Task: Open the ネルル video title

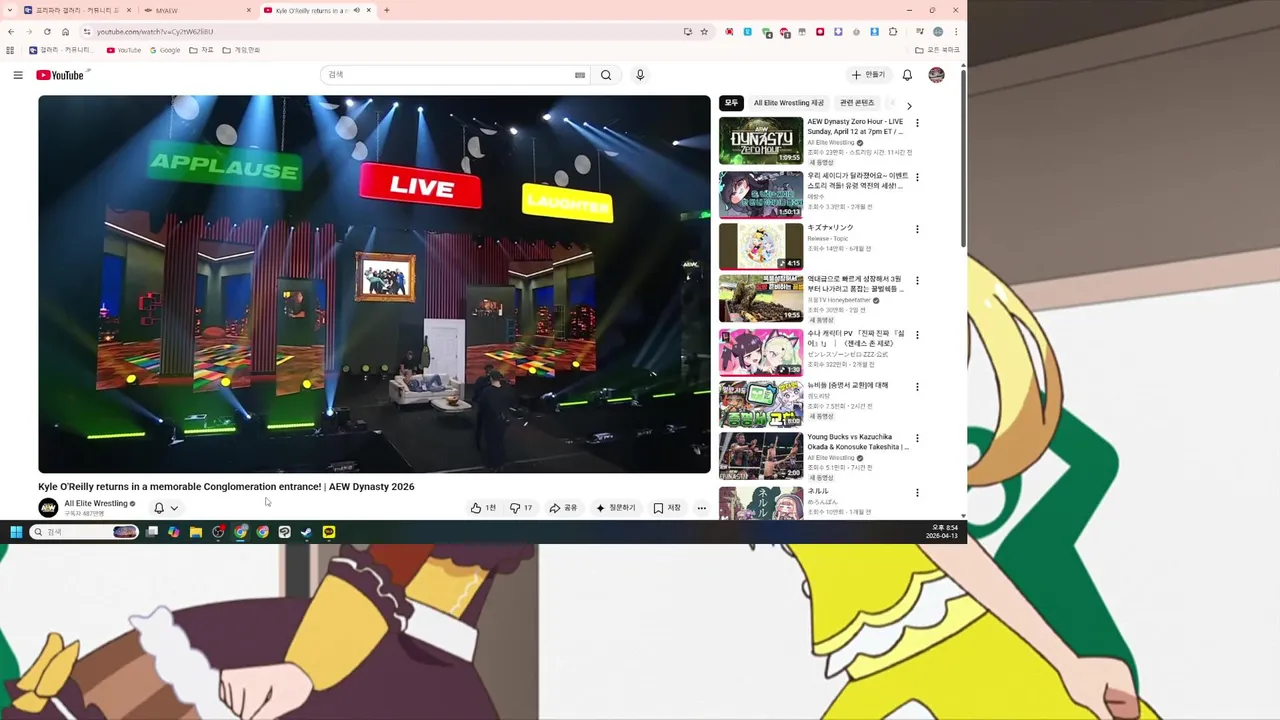Action: [818, 491]
